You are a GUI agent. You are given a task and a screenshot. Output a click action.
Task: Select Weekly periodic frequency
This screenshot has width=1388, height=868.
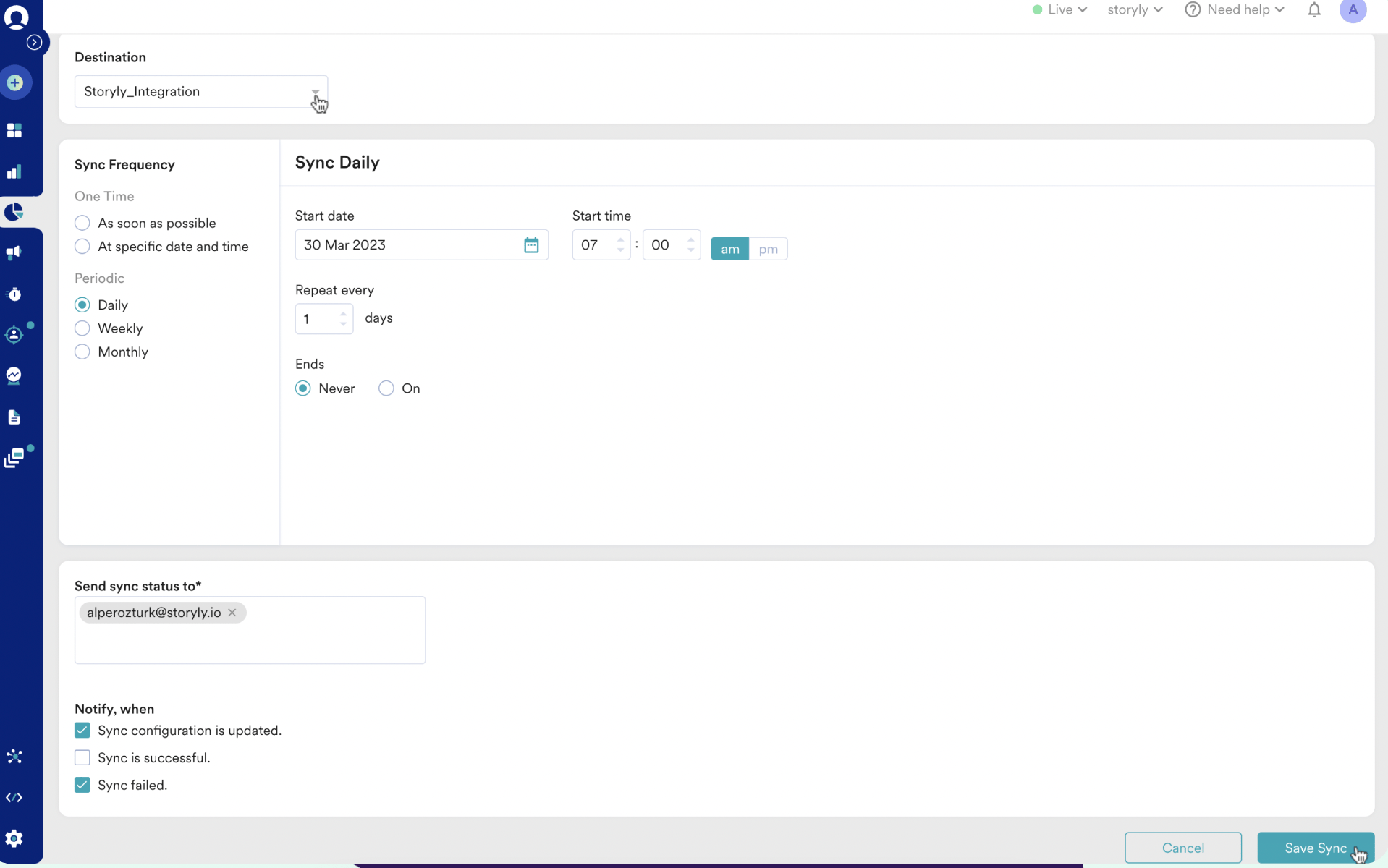coord(82,328)
